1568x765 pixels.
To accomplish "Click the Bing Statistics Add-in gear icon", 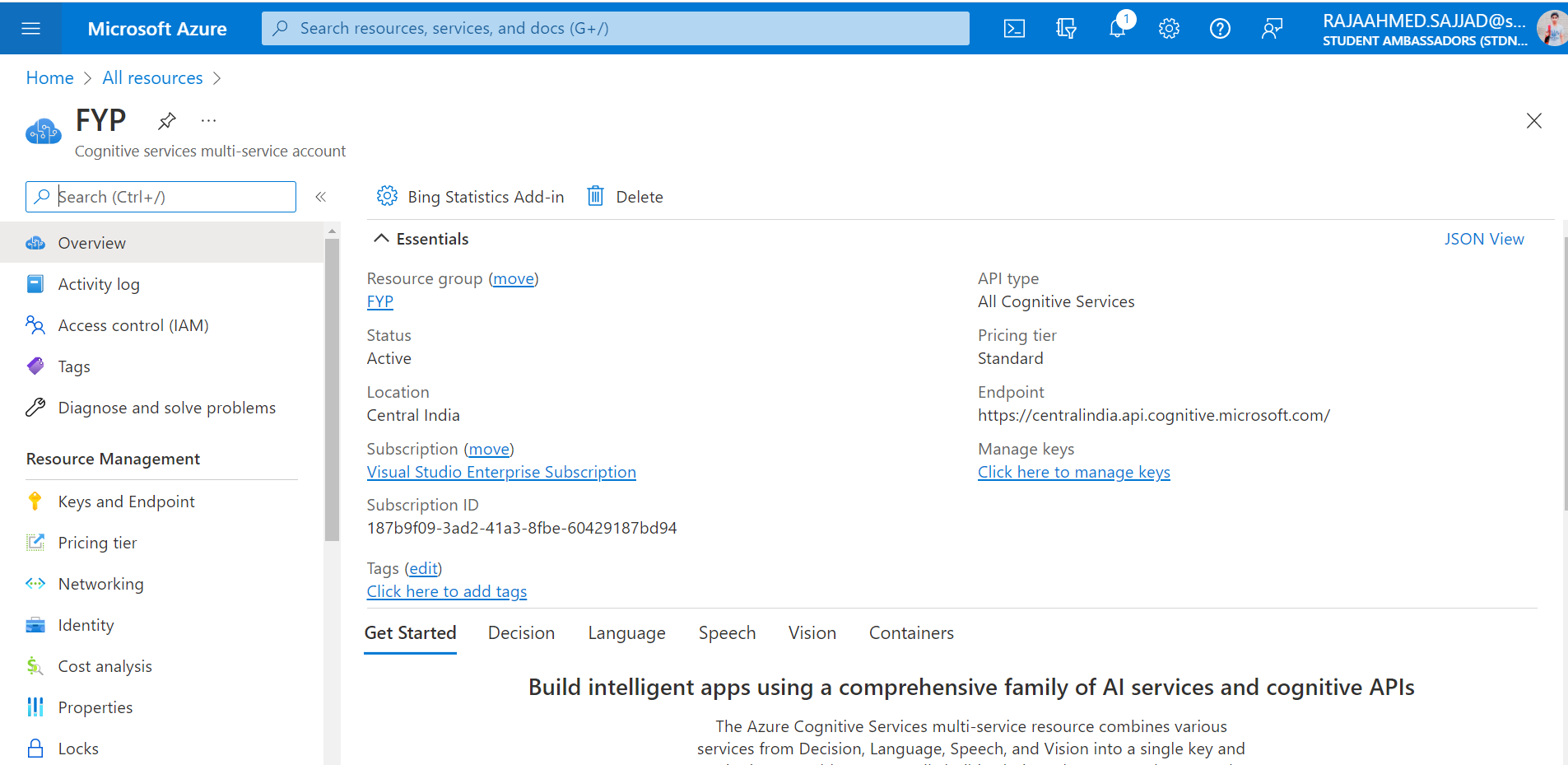I will click(387, 196).
